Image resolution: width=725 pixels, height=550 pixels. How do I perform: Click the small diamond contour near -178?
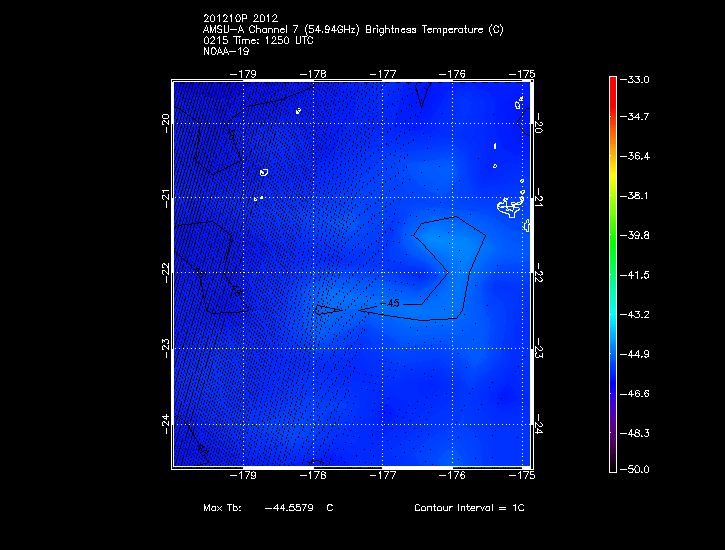point(325,310)
